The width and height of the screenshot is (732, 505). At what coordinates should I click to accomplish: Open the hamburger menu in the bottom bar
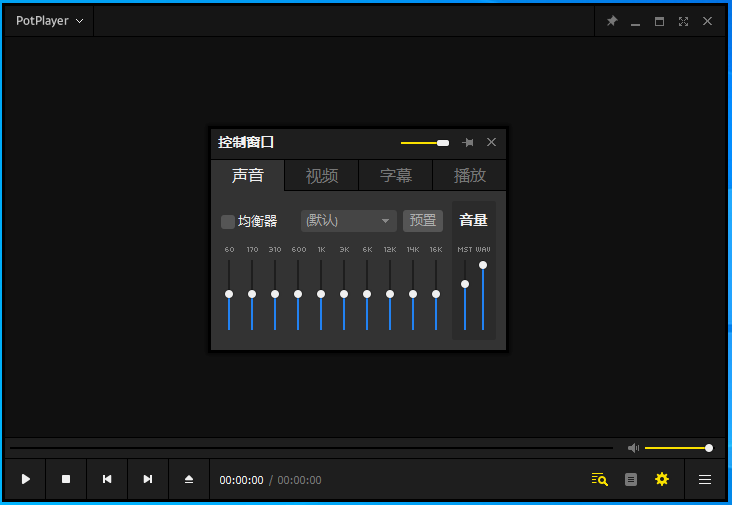[x=705, y=479]
